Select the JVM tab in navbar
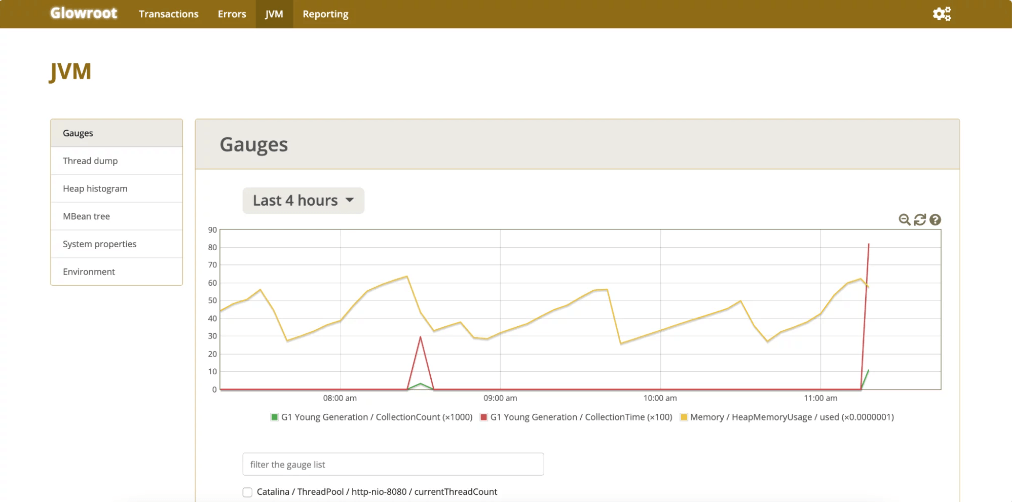1012x502 pixels. point(274,14)
